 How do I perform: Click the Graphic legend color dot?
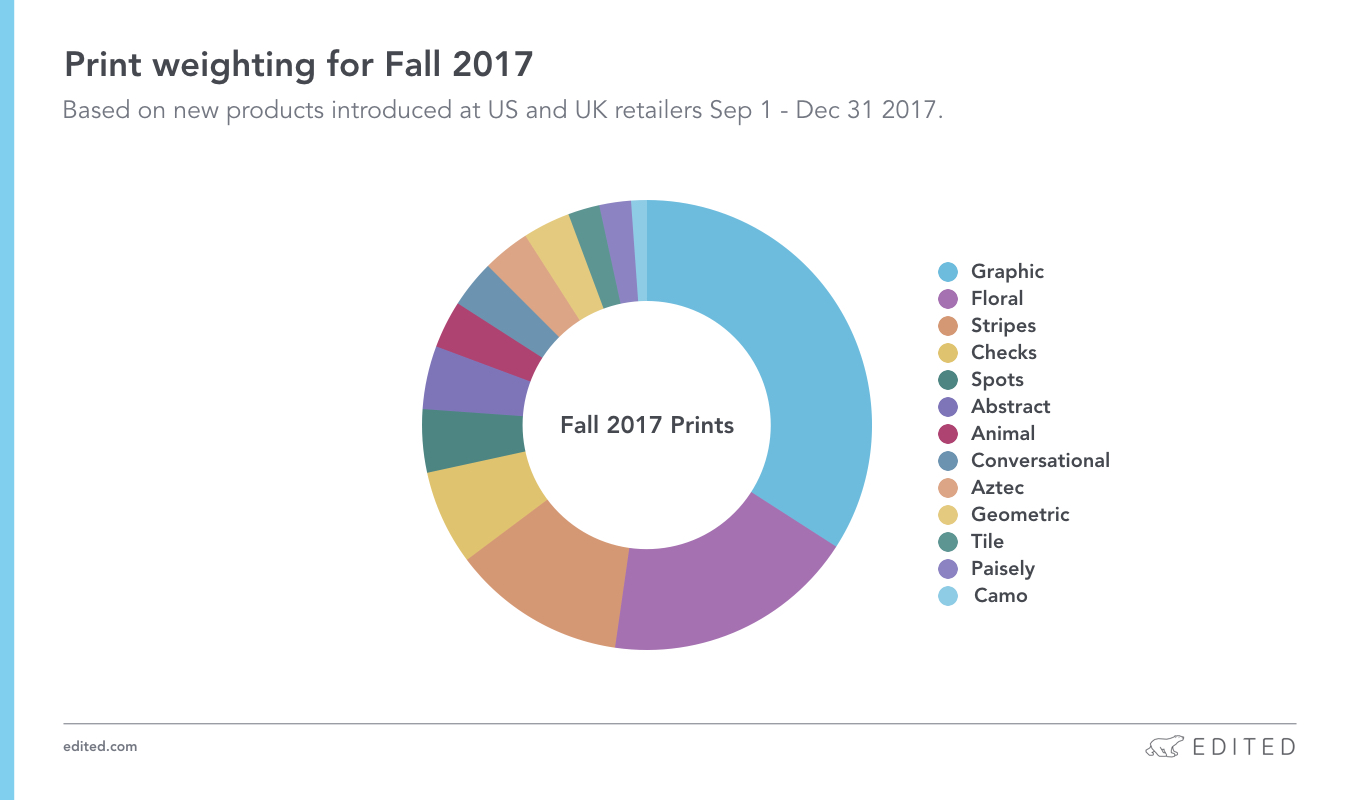click(x=949, y=272)
